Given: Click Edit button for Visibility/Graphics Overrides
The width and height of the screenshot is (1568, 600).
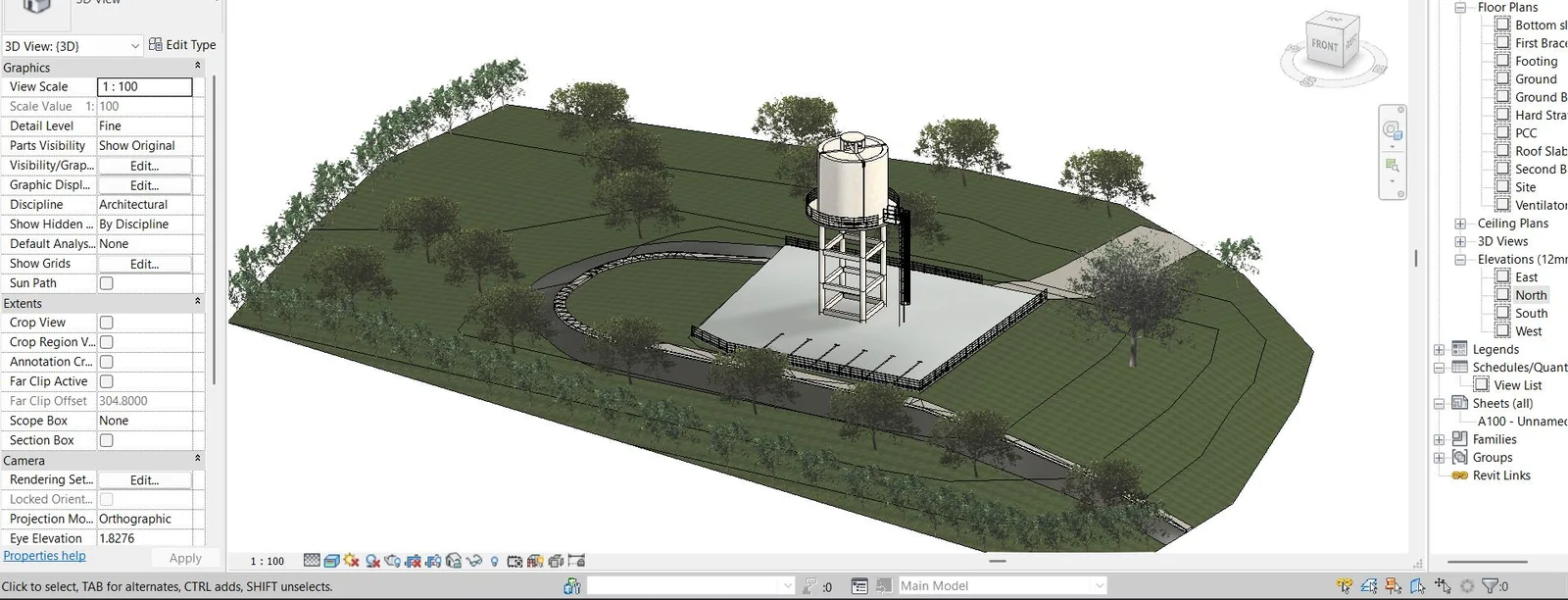Looking at the screenshot, I should [144, 166].
